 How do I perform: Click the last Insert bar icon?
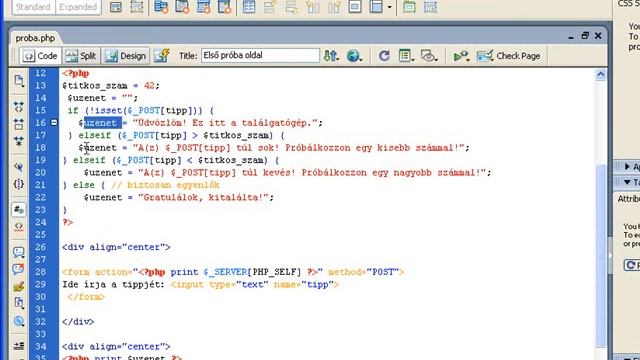tap(430, 7)
